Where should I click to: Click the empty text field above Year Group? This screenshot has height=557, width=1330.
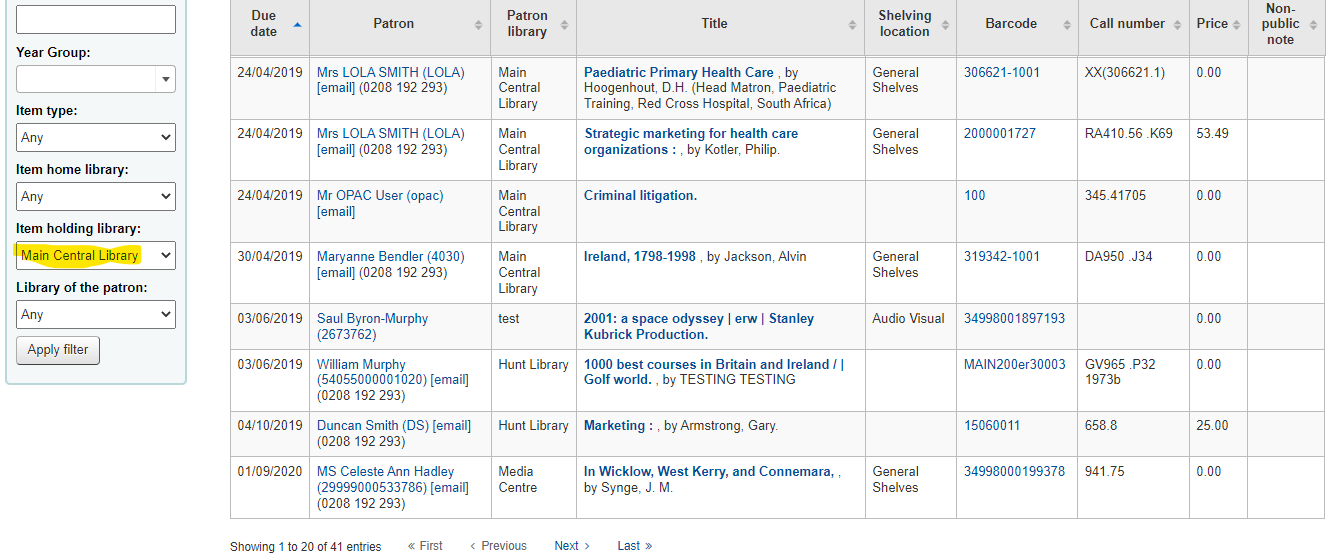pyautogui.click(x=96, y=19)
